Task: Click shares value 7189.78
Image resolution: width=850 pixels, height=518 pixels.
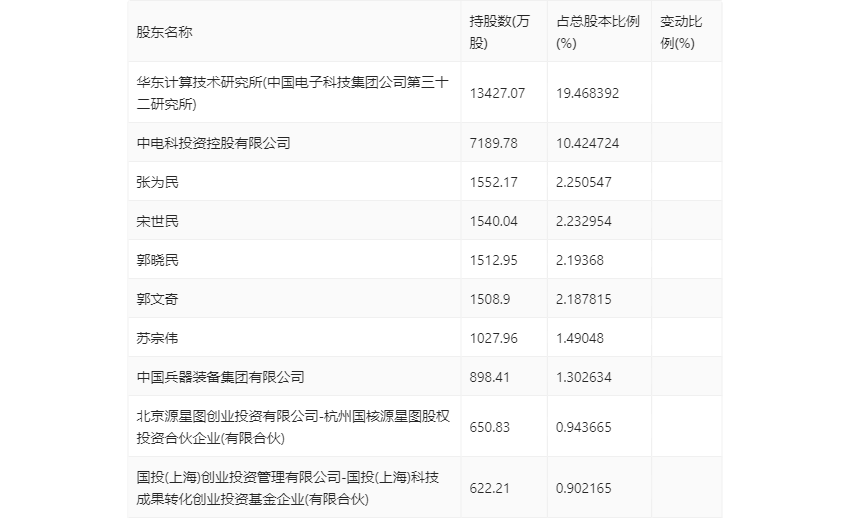Action: click(493, 143)
